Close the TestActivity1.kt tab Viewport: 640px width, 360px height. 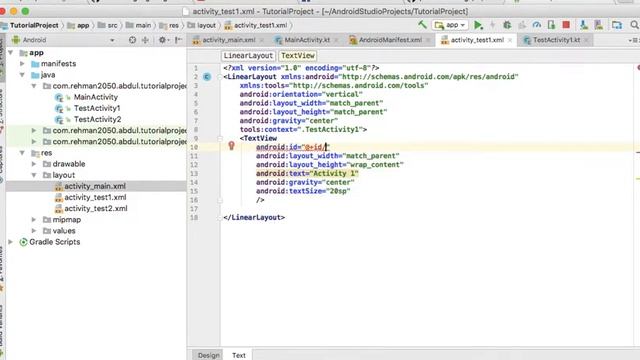(x=587, y=40)
